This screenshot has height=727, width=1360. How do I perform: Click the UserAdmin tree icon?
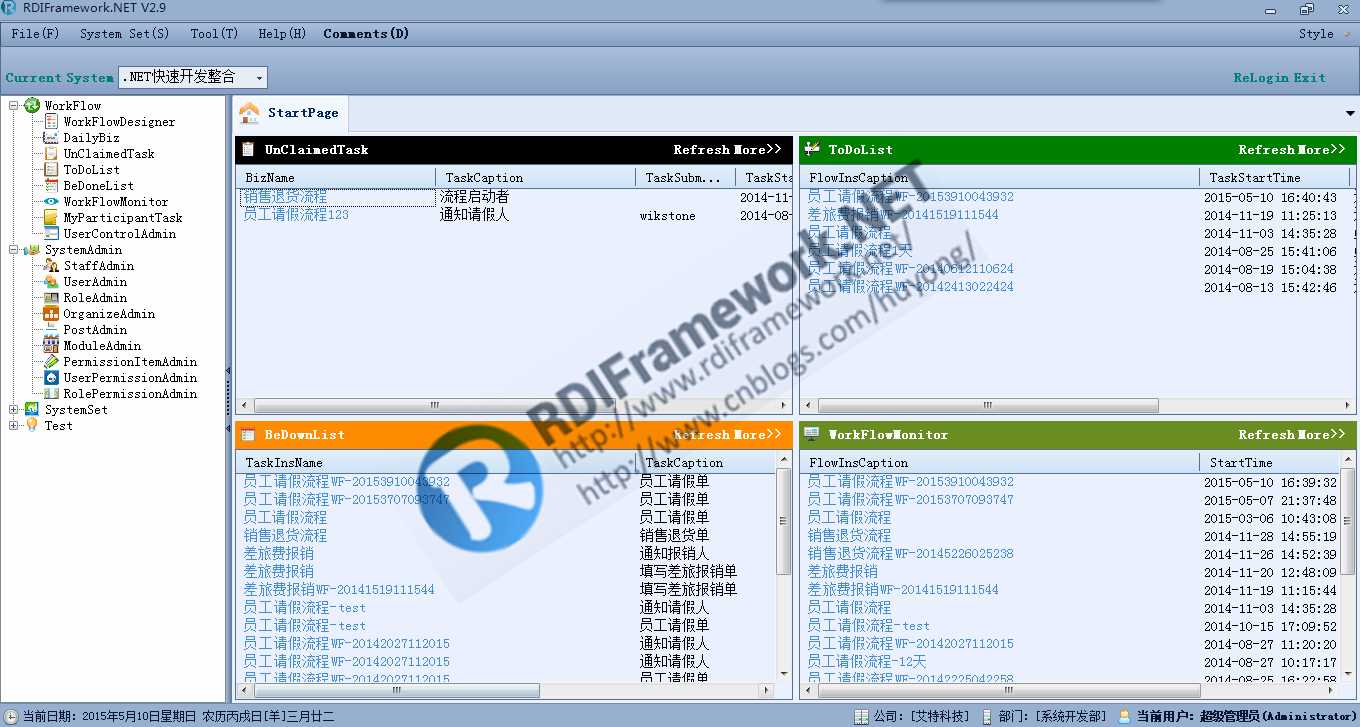point(51,282)
